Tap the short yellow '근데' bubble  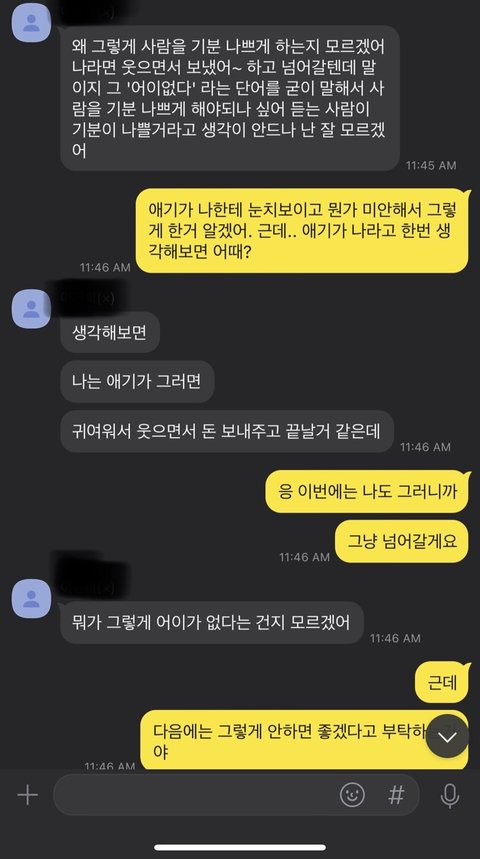443,683
